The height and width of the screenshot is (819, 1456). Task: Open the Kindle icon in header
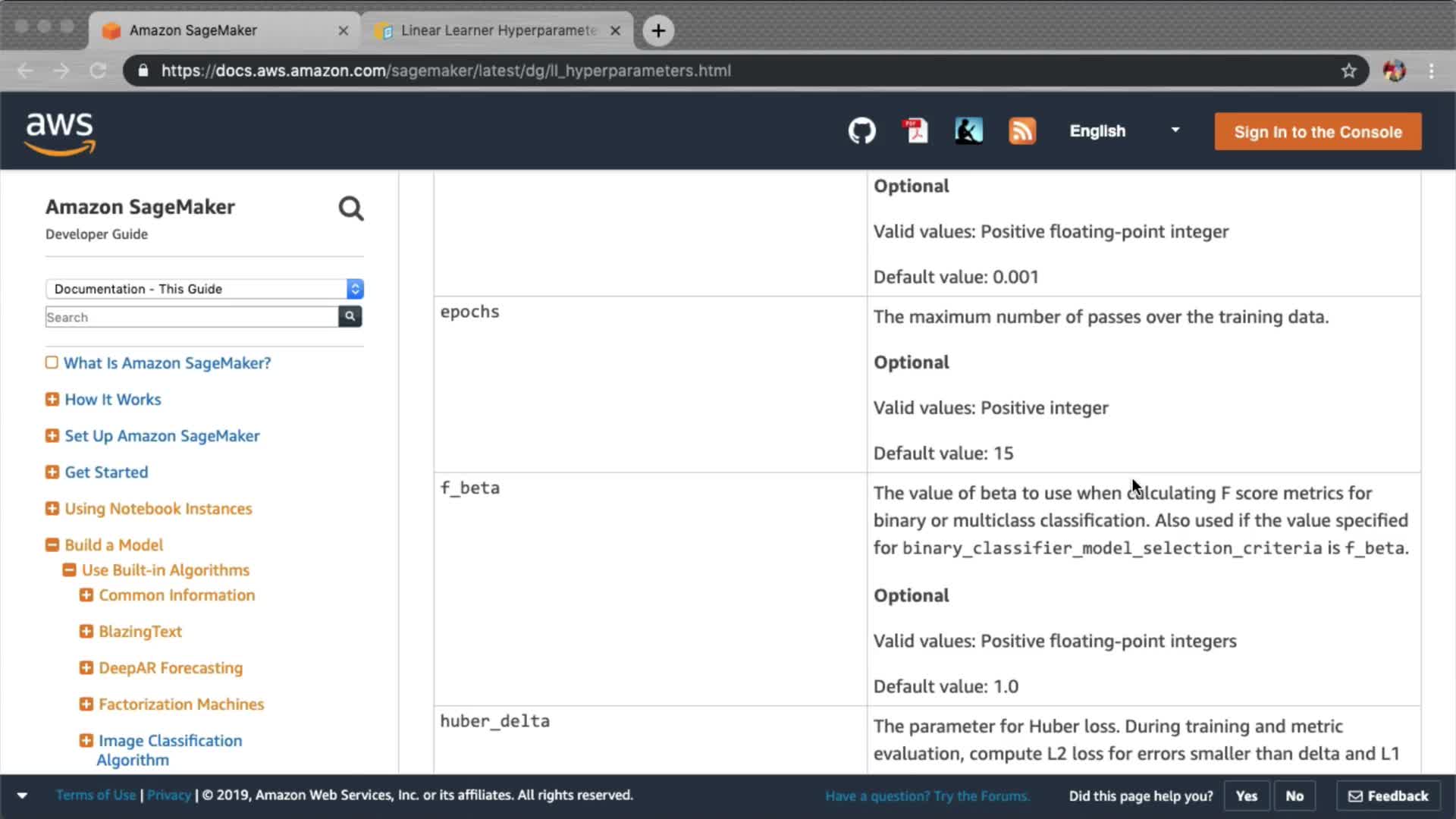(968, 131)
